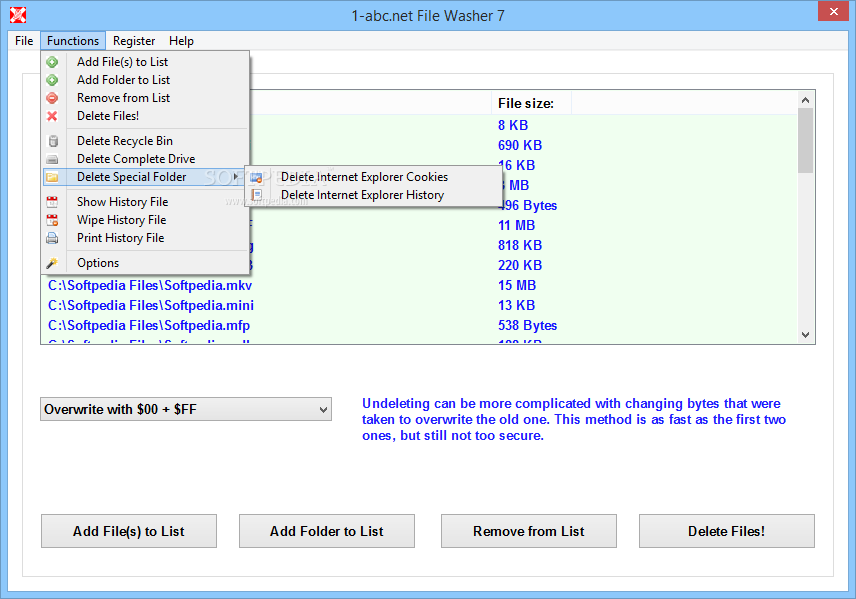
Task: Click icon beside Delete Internet Explorer Cookies
Action: point(256,177)
